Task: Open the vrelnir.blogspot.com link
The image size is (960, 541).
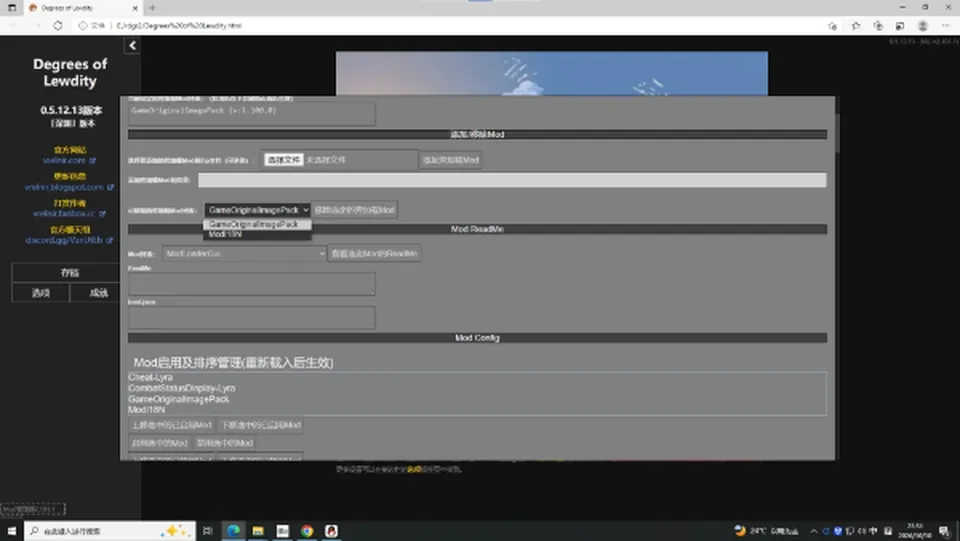Action: 69,187
